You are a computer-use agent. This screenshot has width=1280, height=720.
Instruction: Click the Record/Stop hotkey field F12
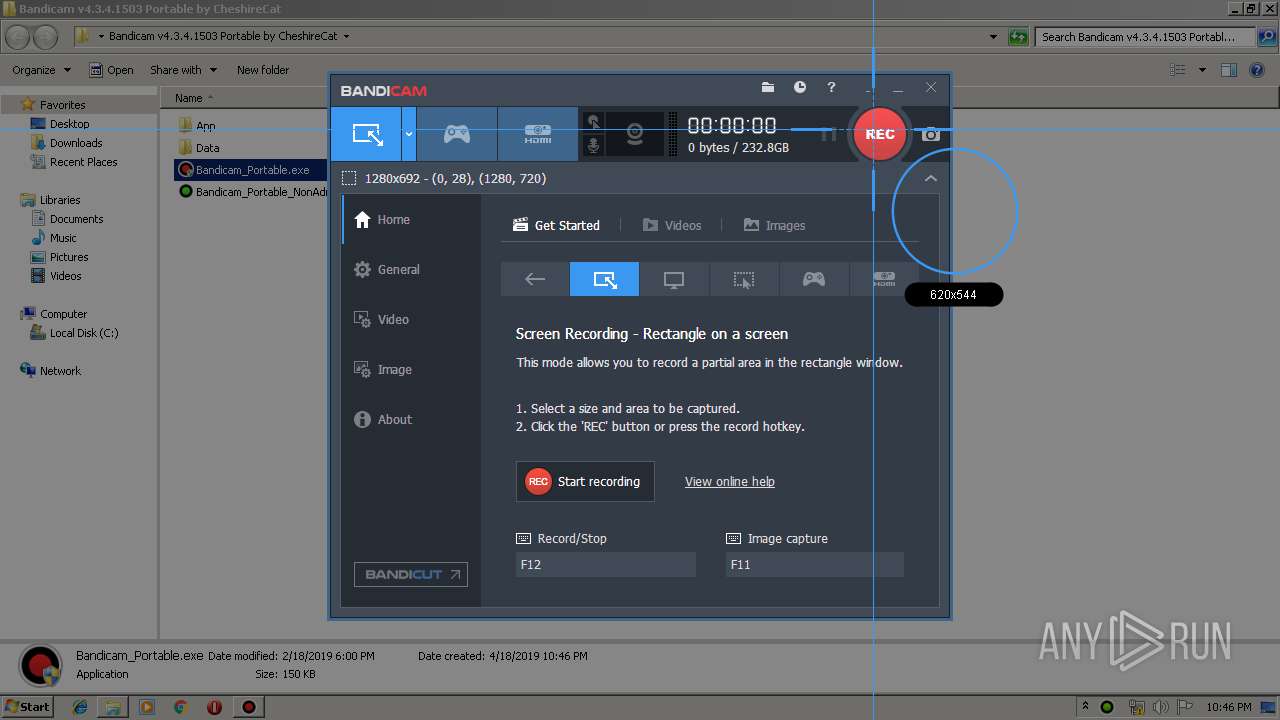tap(605, 564)
